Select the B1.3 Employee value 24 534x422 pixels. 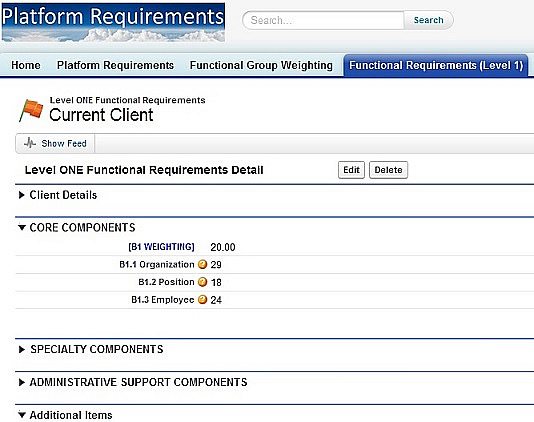tap(216, 300)
